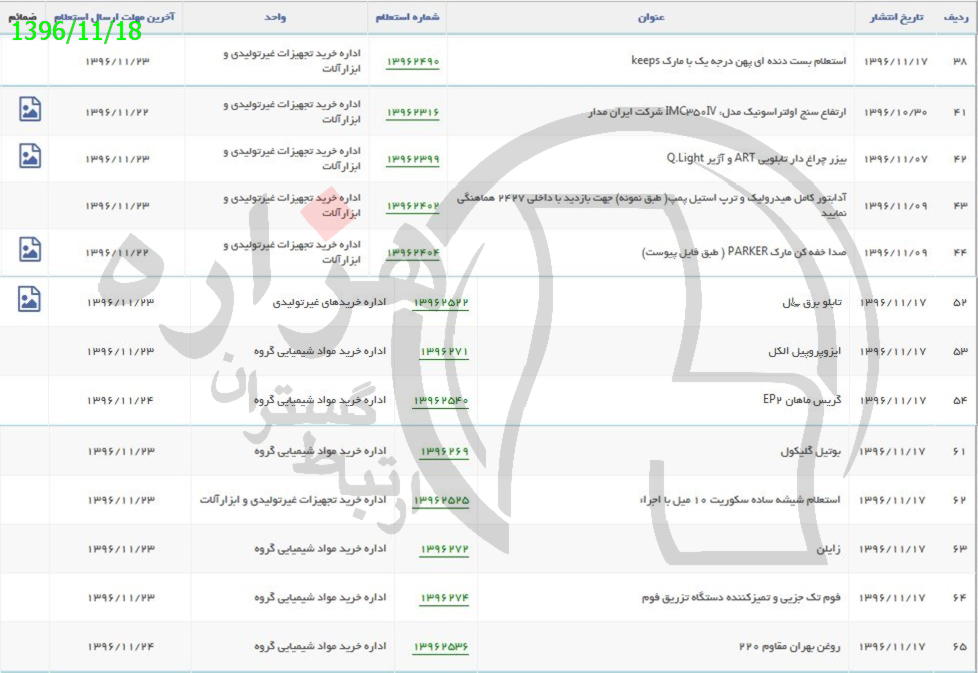Image resolution: width=978 pixels, height=673 pixels.
Task: Click the عنوان column header
Action: (651, 16)
